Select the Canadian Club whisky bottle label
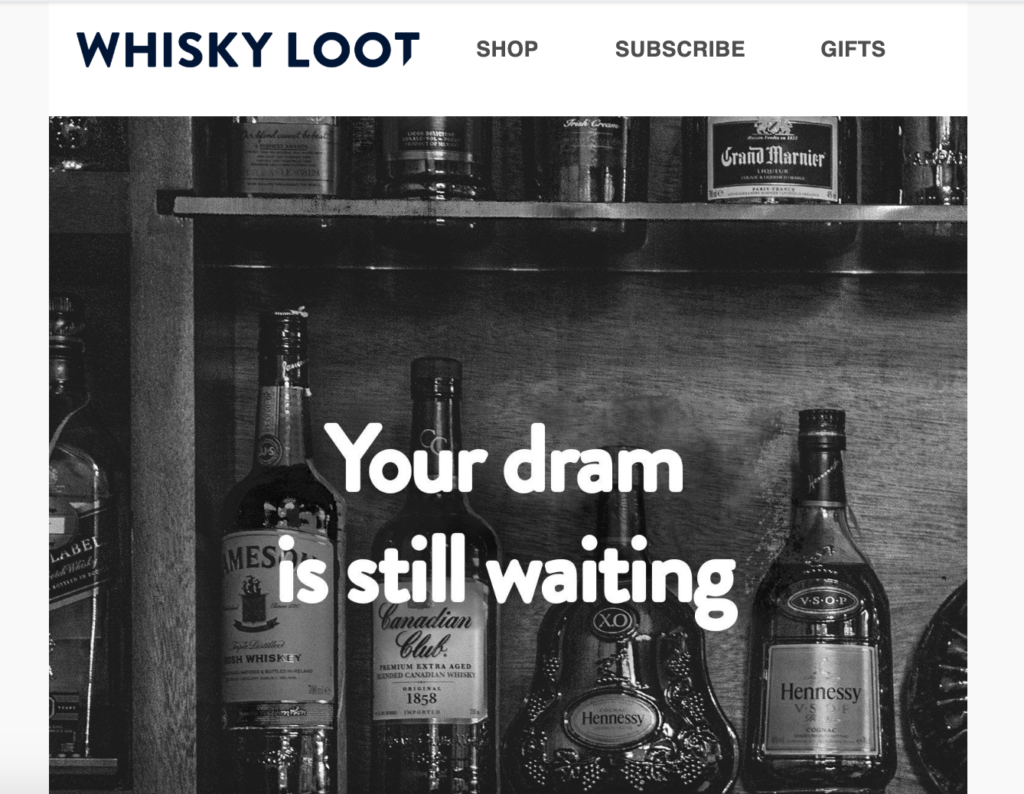 [x=430, y=656]
